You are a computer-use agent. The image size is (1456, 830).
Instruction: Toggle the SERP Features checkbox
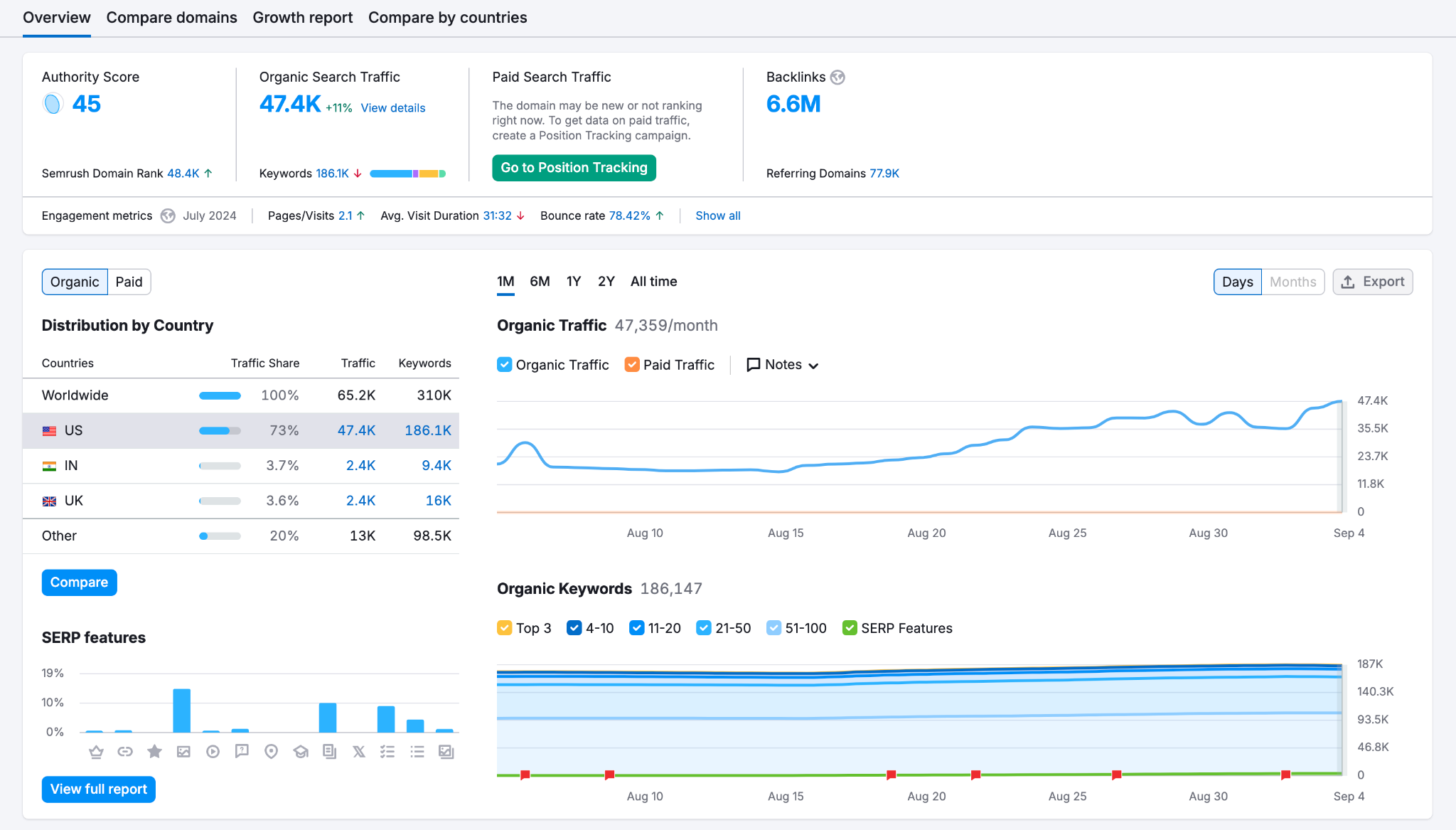click(x=850, y=628)
